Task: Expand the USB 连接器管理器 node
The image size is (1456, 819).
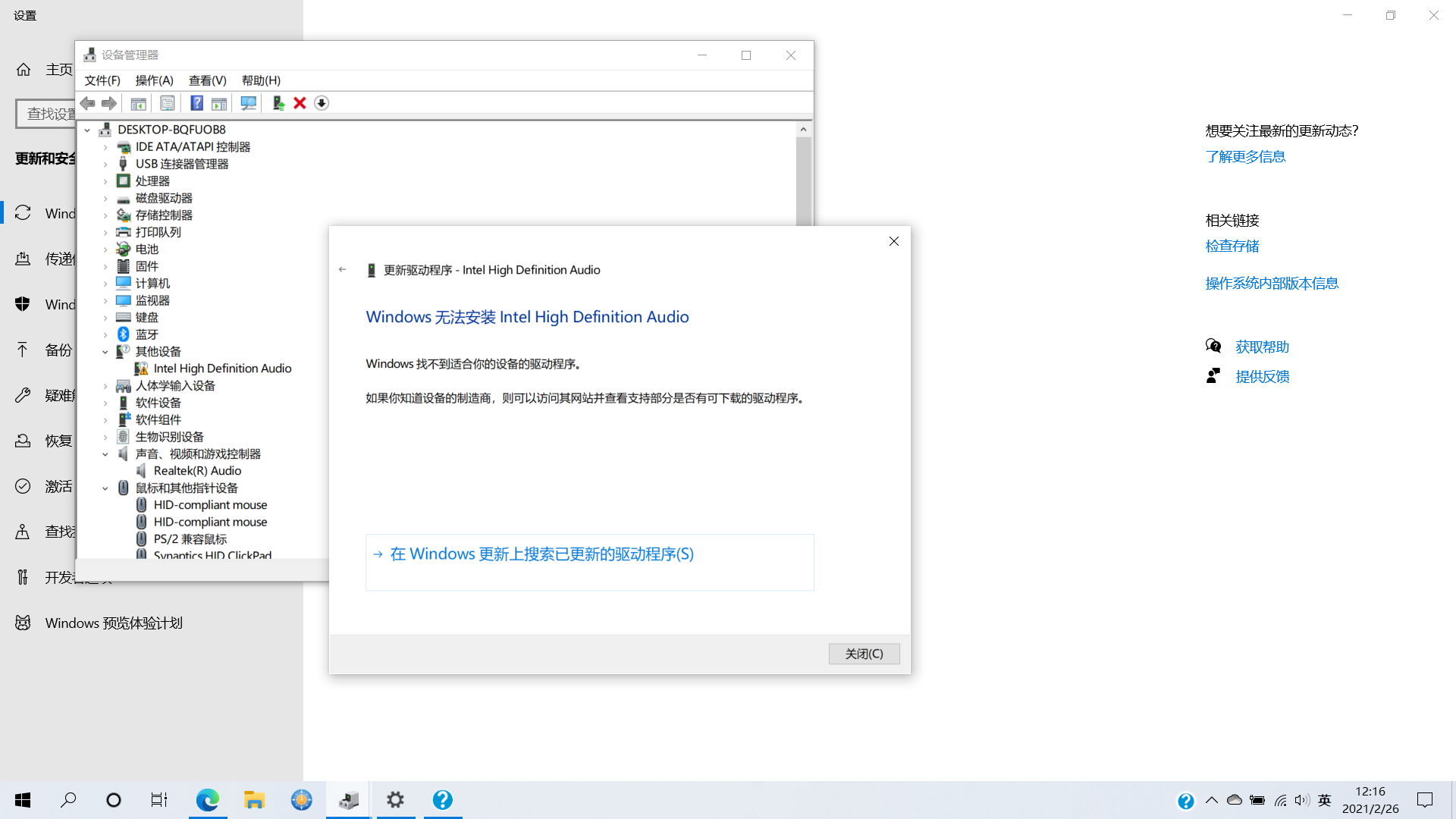Action: point(105,163)
